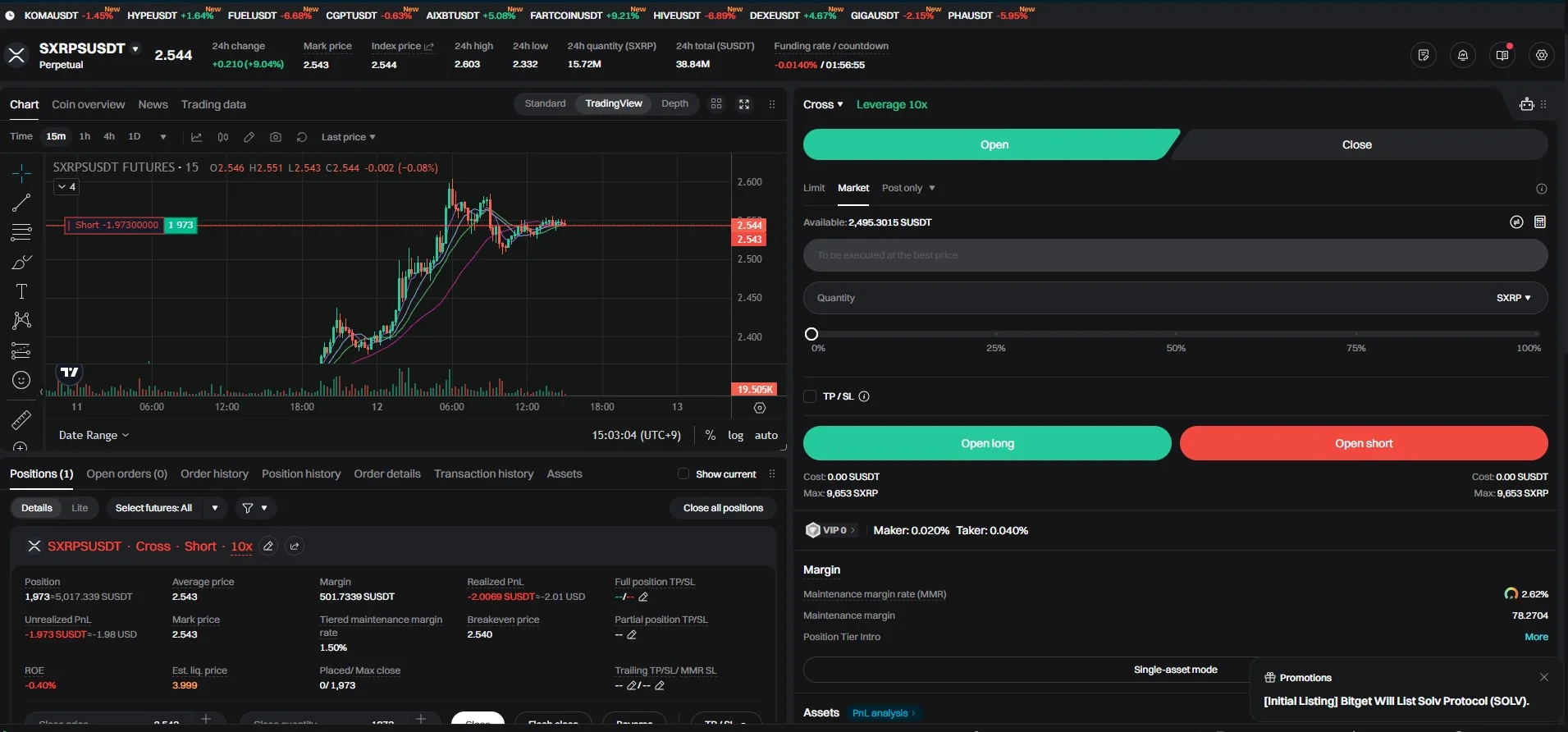Open the Position history tab
The image size is (1568, 732).
coord(301,474)
